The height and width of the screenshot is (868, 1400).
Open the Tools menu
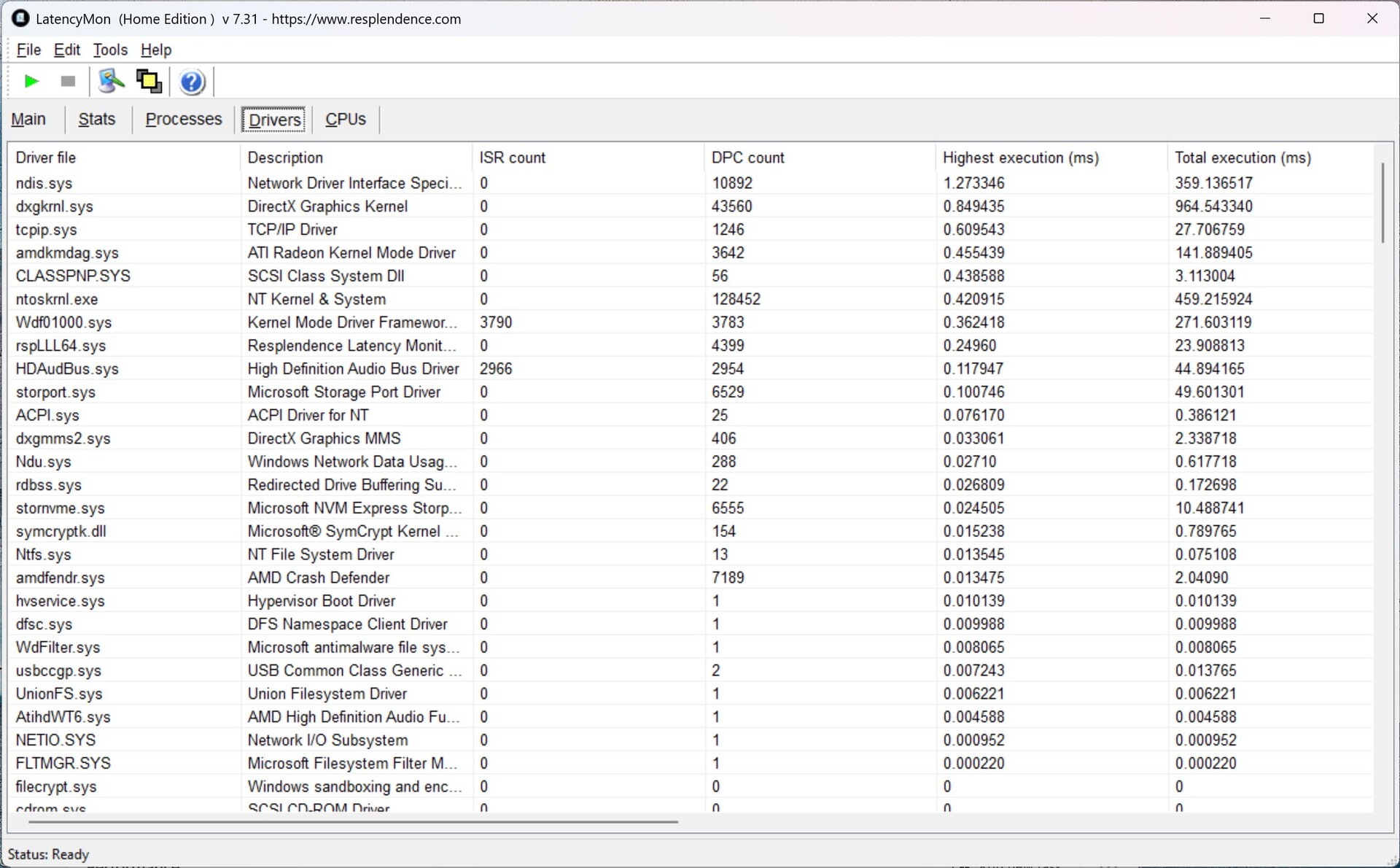110,50
